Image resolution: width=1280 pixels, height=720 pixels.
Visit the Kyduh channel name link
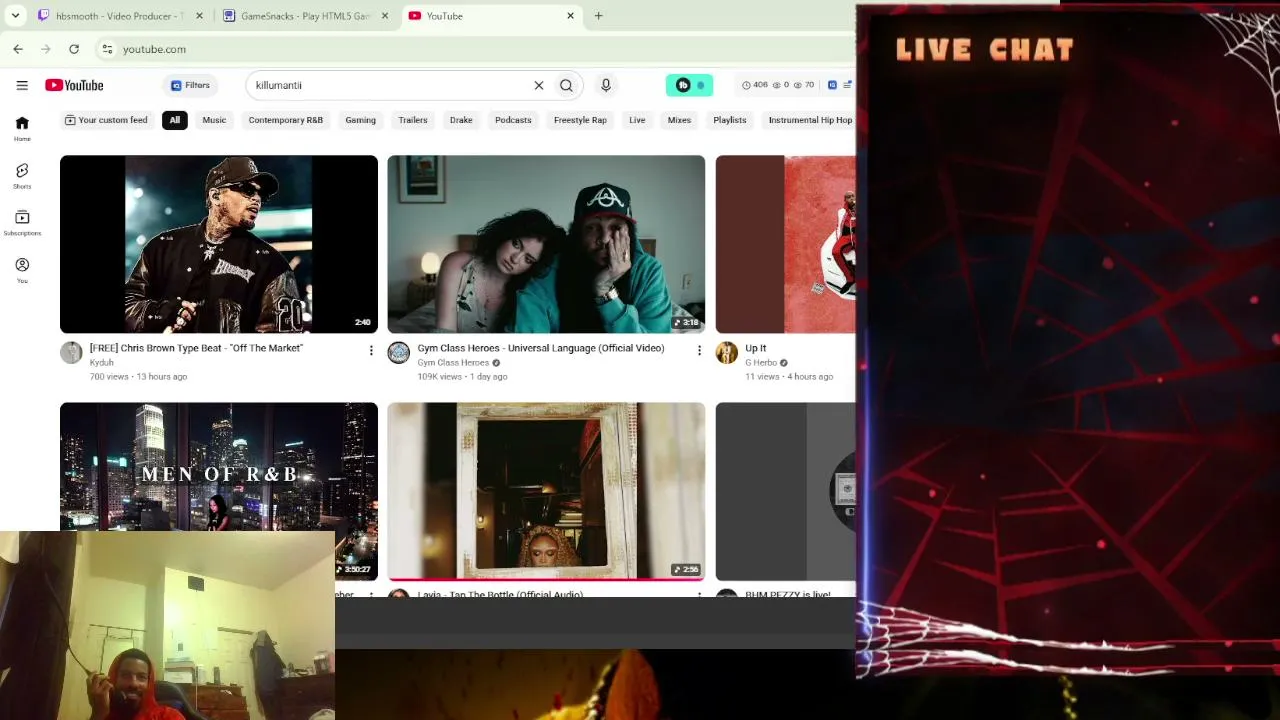102,363
